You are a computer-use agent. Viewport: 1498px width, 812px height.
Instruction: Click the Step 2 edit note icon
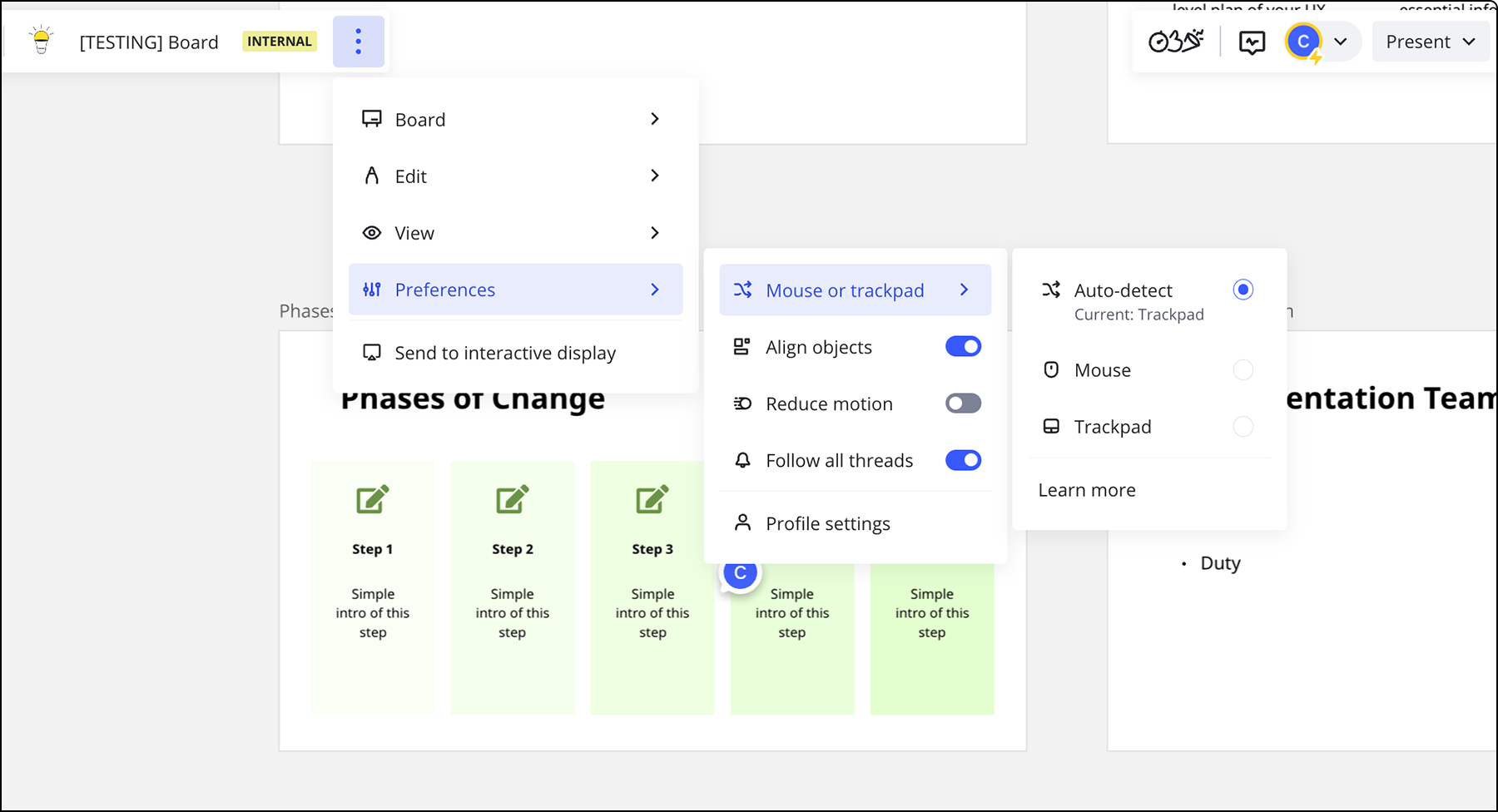pos(512,499)
